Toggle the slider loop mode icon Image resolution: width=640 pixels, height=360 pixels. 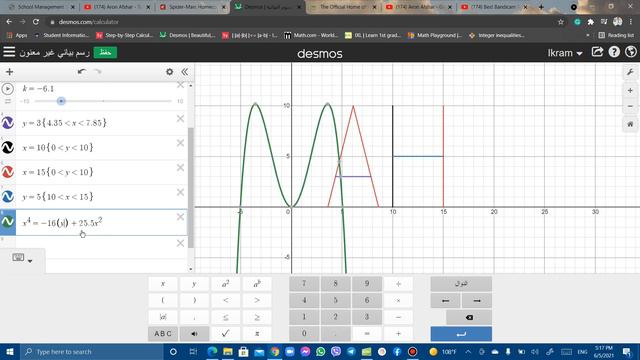8,101
